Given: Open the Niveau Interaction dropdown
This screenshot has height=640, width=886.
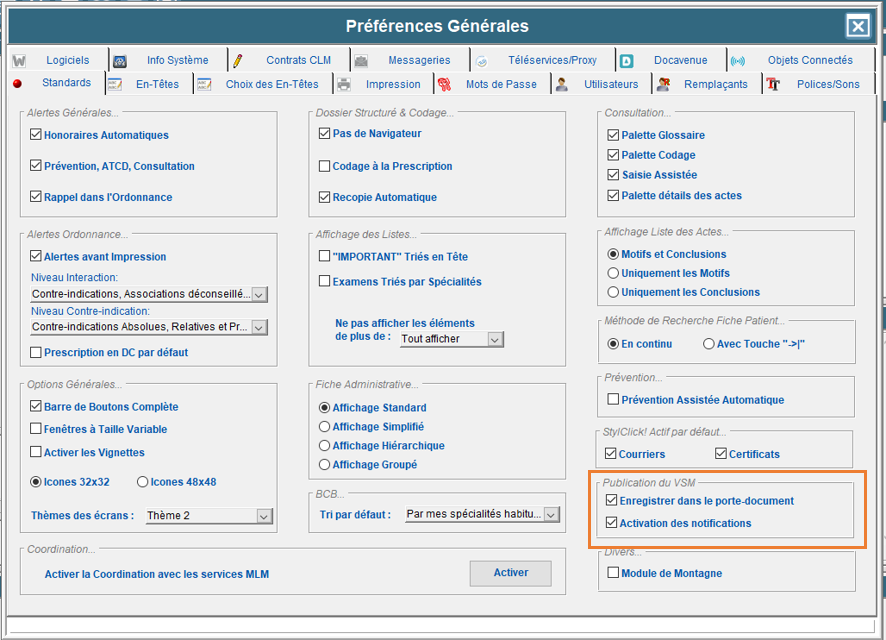Looking at the screenshot, I should (x=259, y=295).
